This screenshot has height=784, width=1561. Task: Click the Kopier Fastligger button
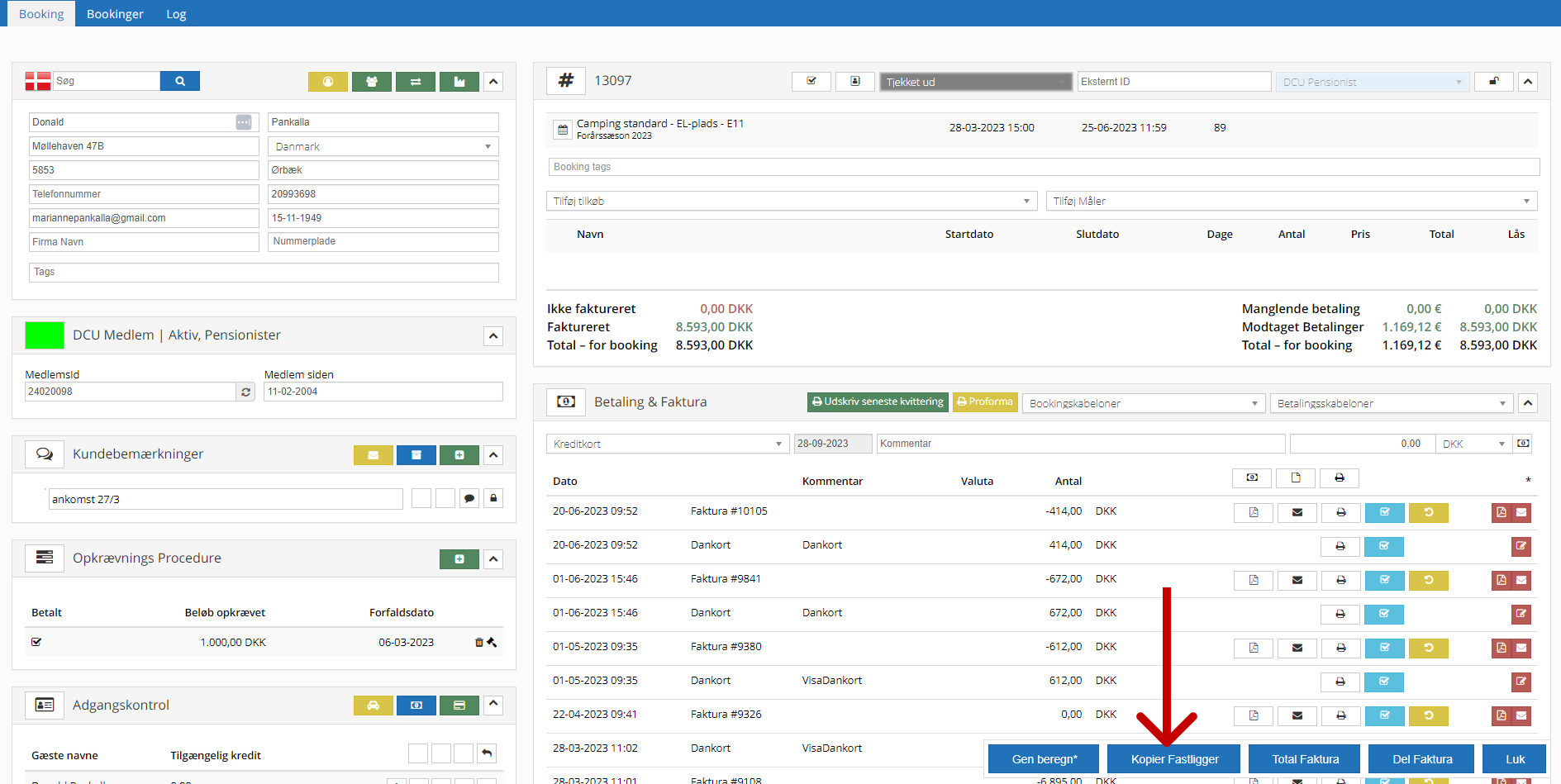[1174, 759]
